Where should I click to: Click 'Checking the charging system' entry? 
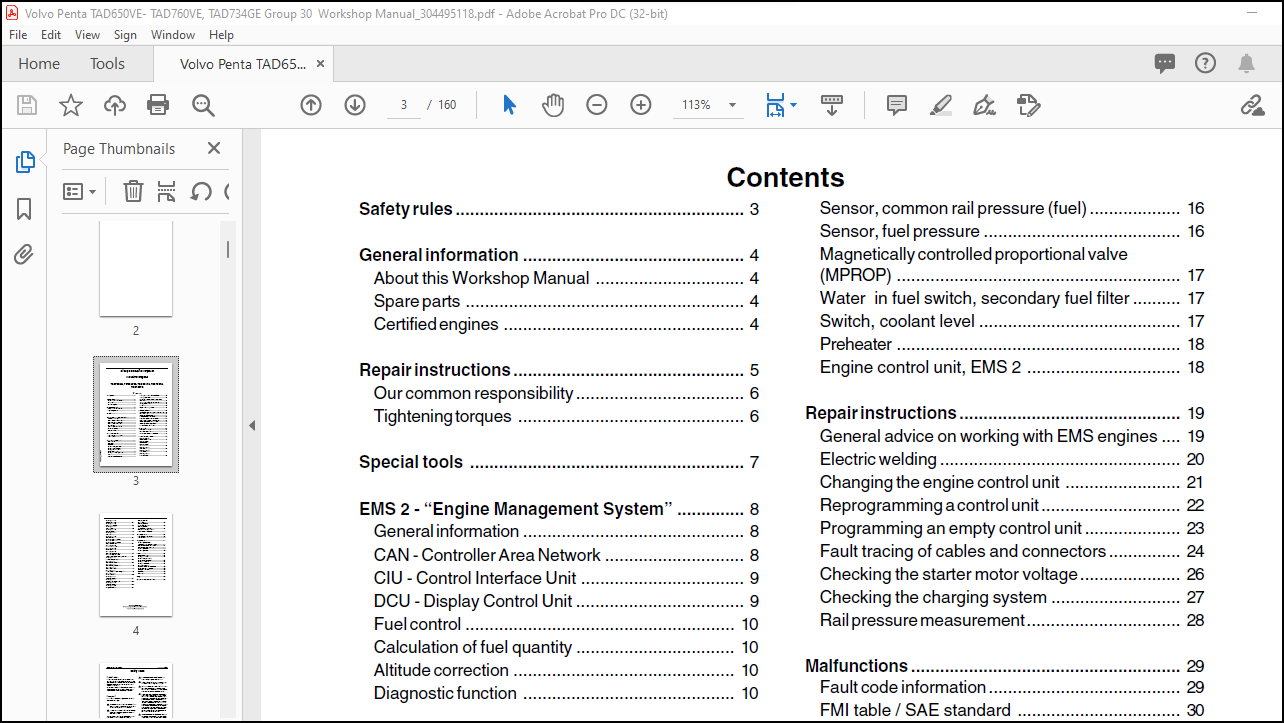[x=1012, y=597]
